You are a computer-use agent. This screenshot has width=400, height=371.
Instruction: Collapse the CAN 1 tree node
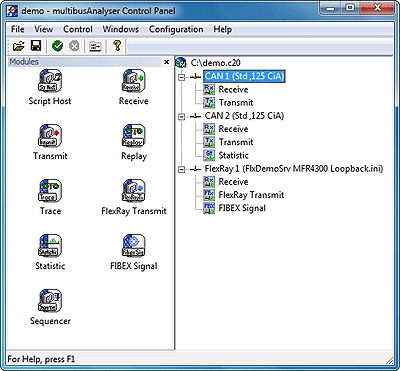pos(181,77)
